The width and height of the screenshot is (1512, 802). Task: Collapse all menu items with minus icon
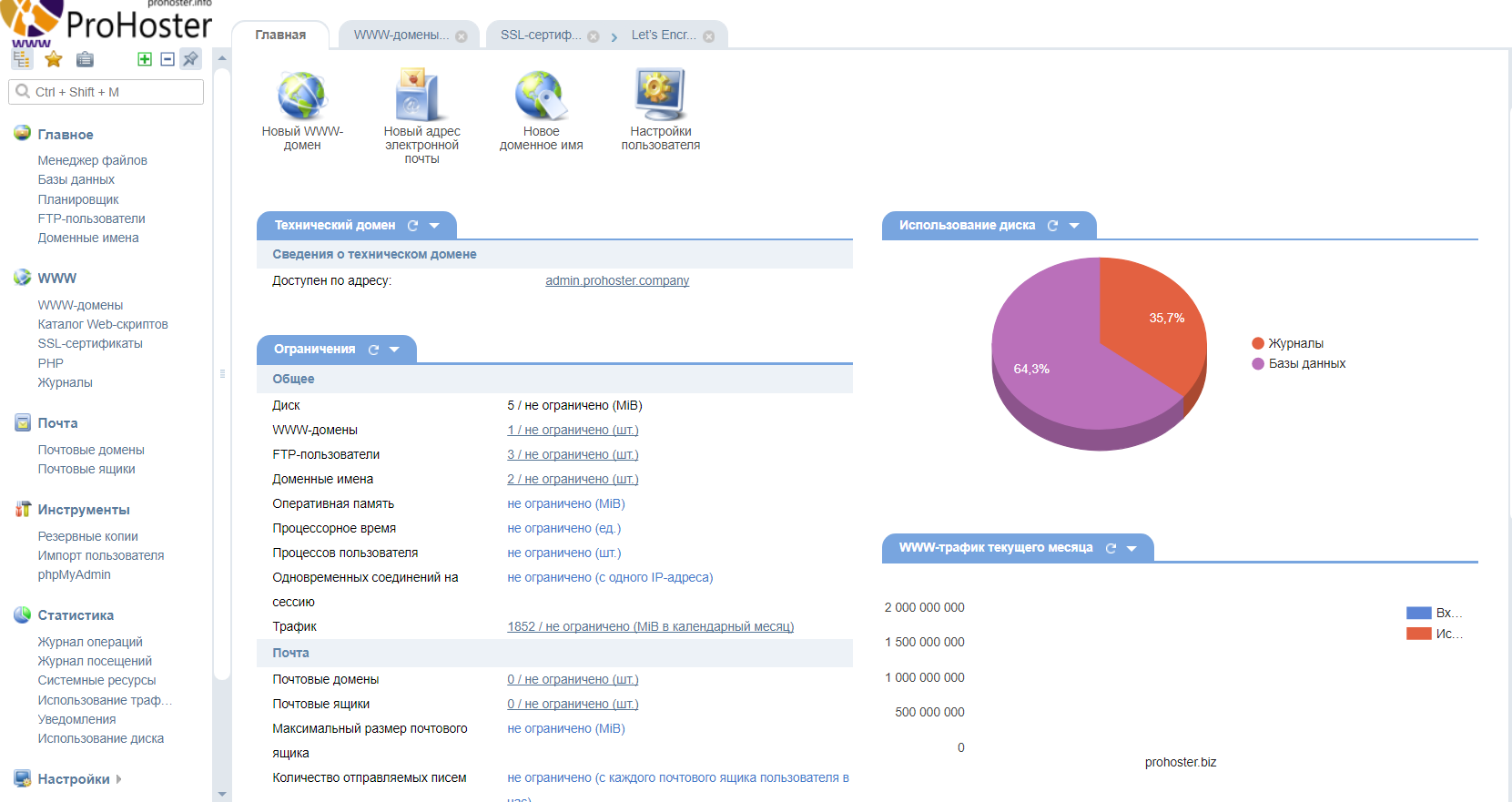(167, 59)
